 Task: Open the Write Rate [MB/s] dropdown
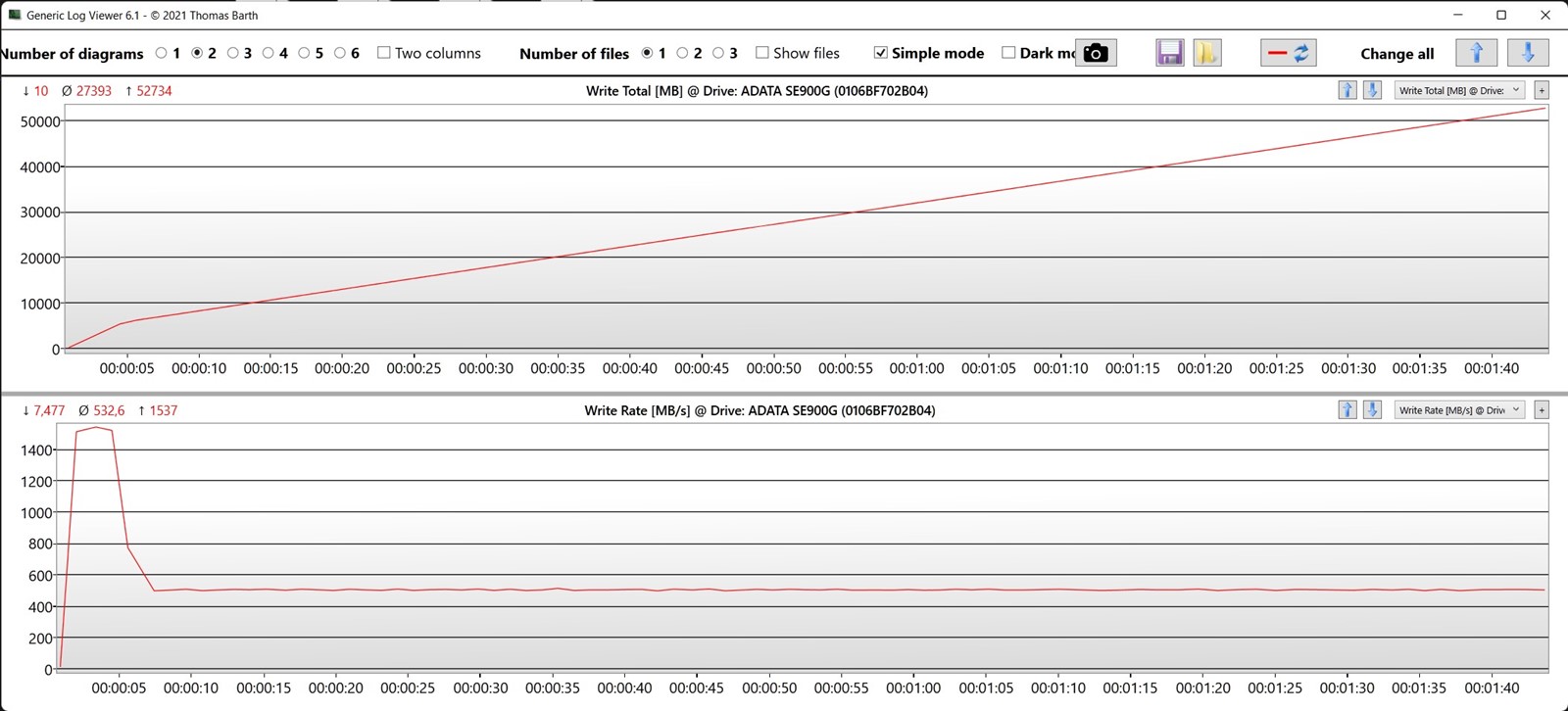pos(1458,409)
